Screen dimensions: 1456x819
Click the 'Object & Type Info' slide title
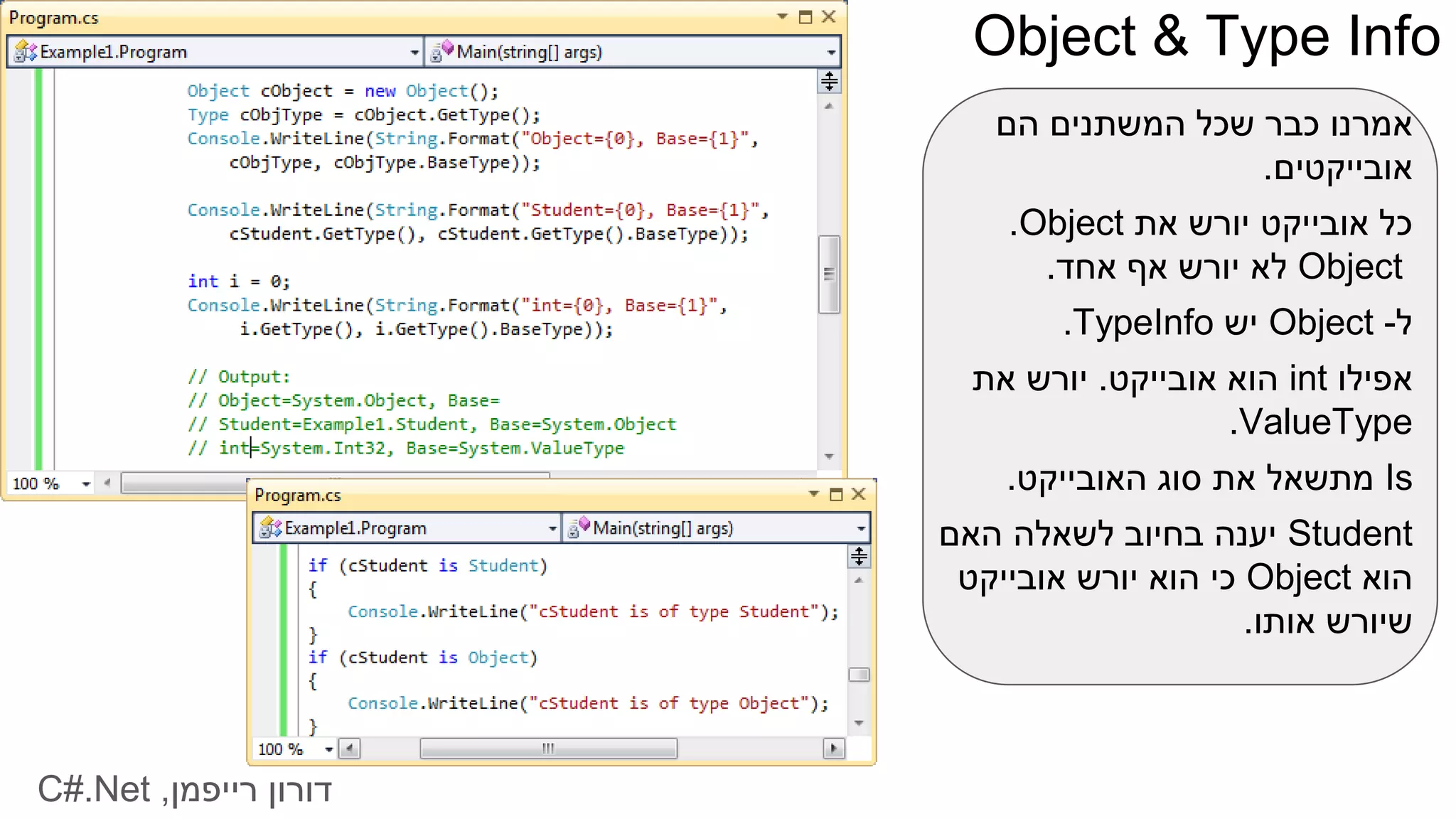(x=1206, y=37)
